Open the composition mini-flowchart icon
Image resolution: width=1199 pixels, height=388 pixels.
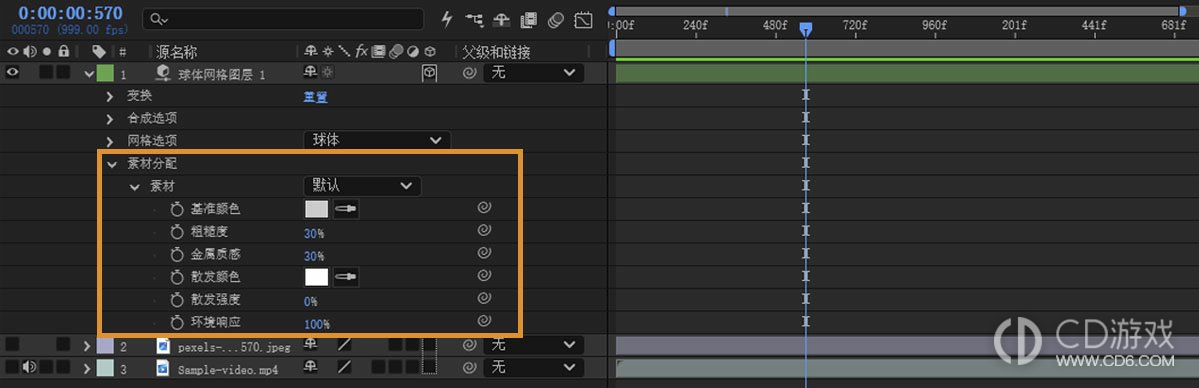click(x=474, y=20)
